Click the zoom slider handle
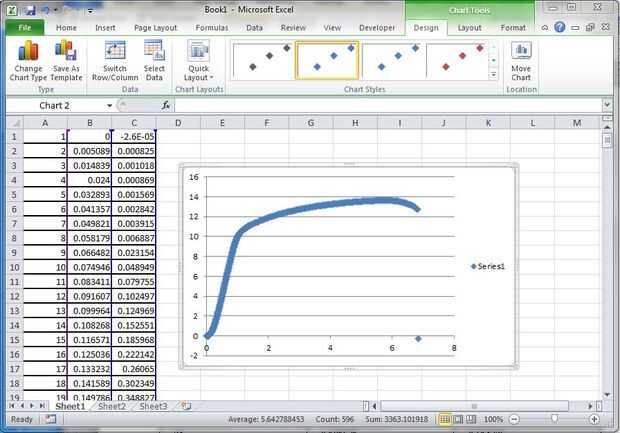 tap(554, 419)
